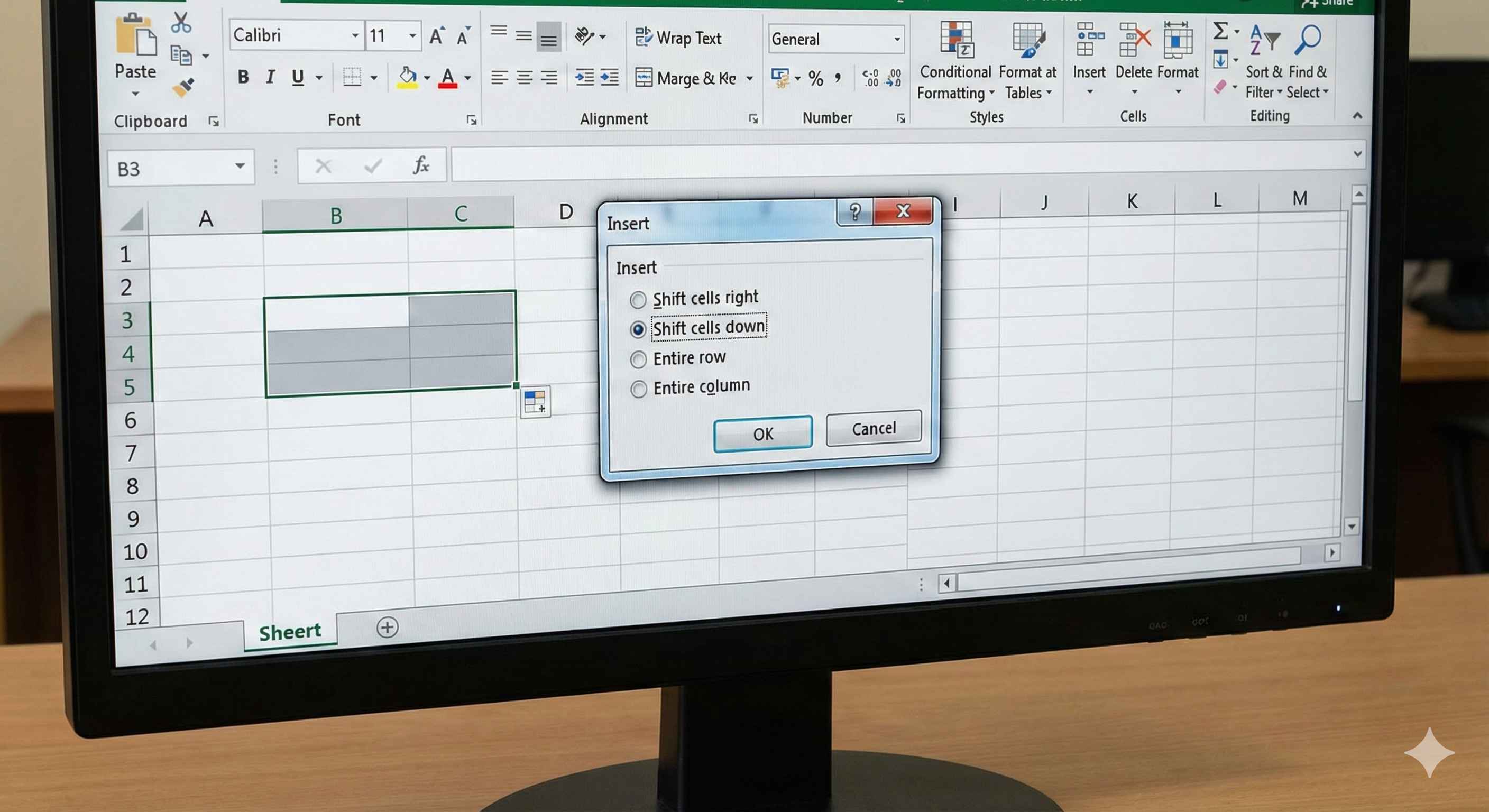Click the yellow Fill Color button
Image resolution: width=1489 pixels, height=812 pixels.
407,77
